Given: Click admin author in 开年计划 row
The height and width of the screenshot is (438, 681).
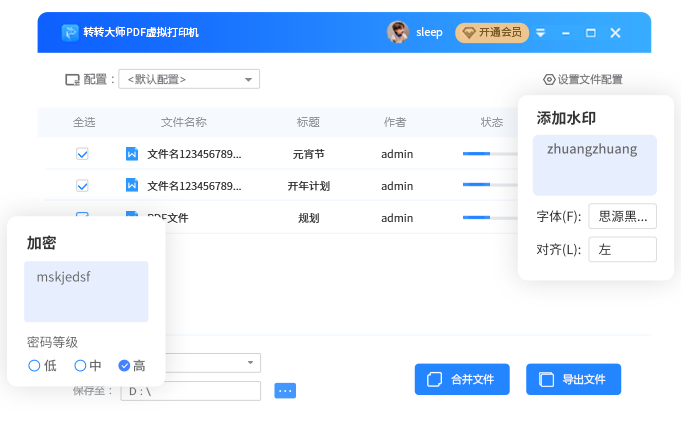Looking at the screenshot, I should tap(397, 186).
